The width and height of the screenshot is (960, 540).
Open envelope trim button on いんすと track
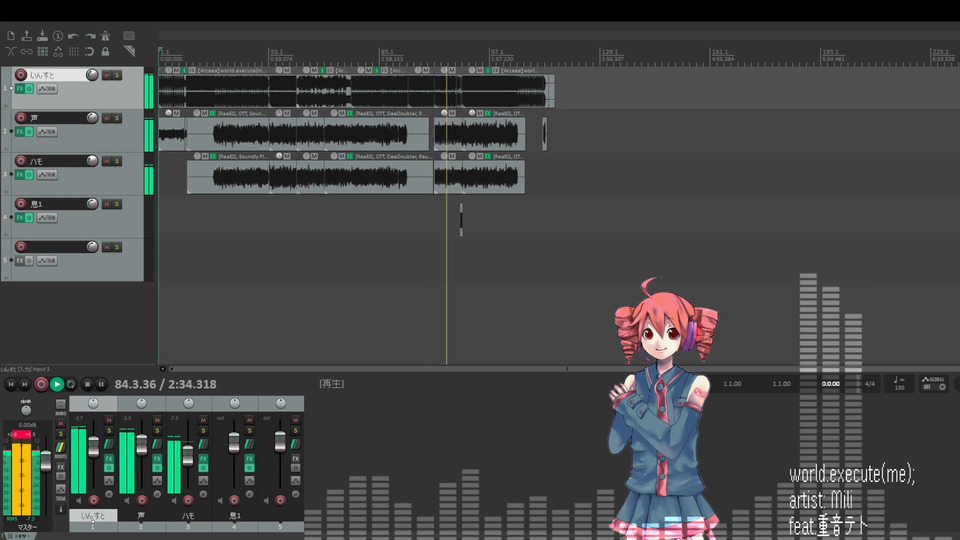(47, 89)
